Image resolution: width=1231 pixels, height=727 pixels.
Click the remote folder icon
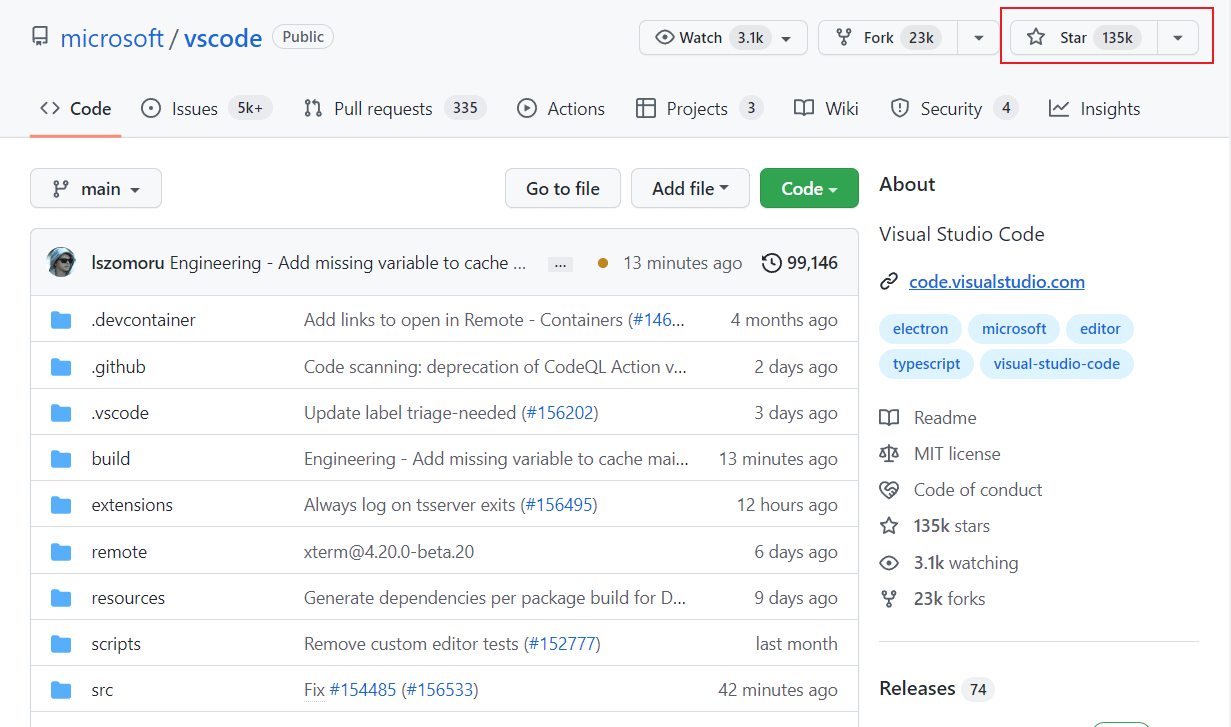(61, 552)
